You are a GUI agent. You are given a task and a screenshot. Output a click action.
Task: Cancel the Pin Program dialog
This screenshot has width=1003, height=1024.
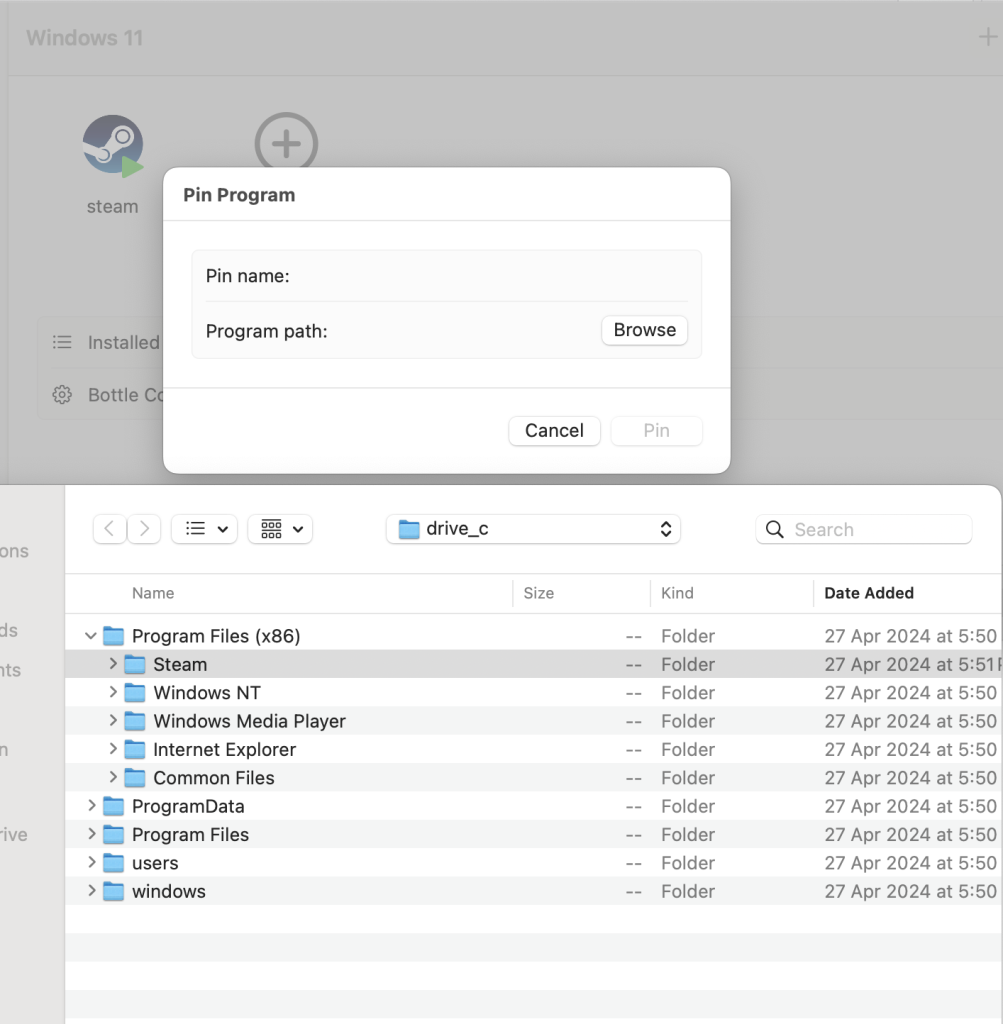tap(554, 431)
